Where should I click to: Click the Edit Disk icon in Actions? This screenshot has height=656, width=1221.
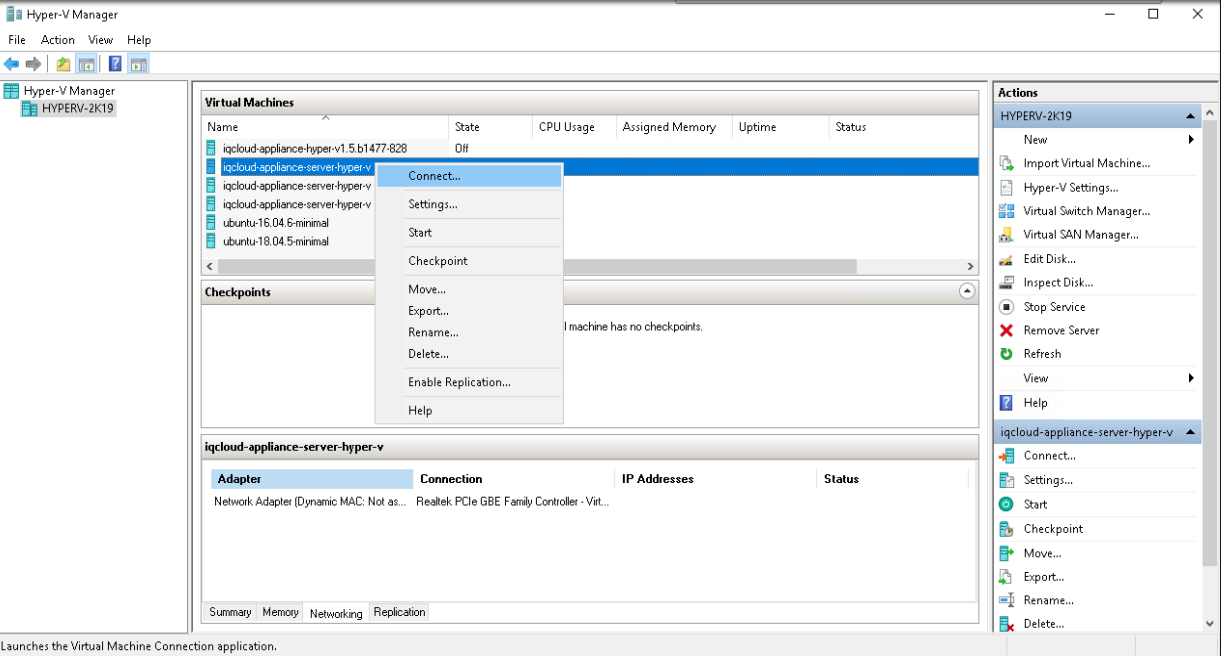[1007, 259]
